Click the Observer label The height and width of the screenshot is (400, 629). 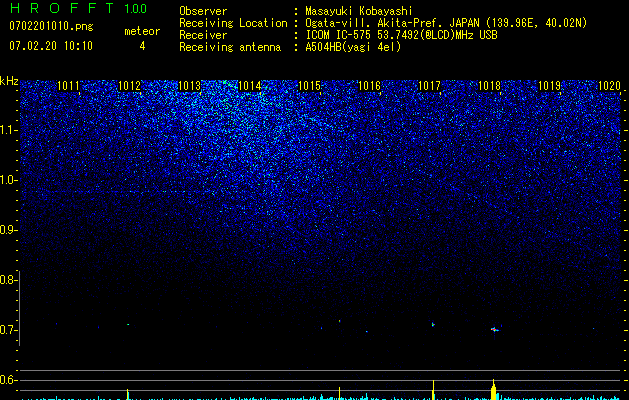tap(203, 11)
